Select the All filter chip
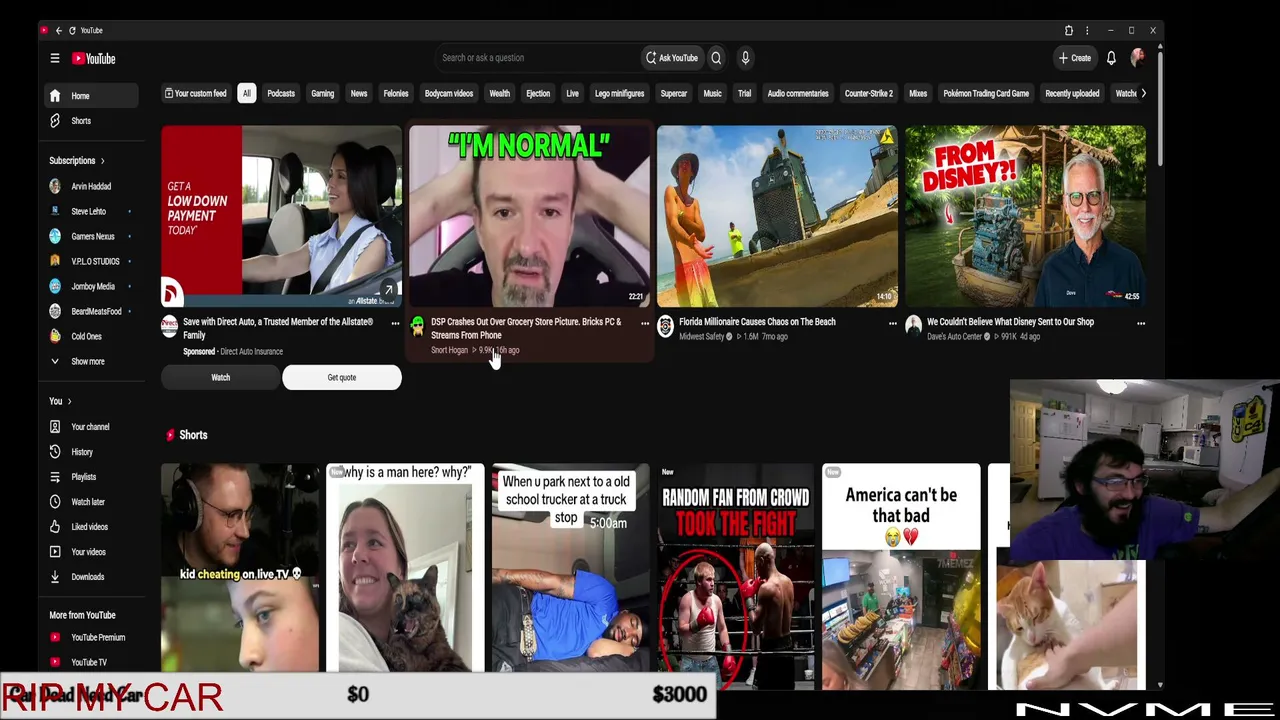1280x720 pixels. (246, 93)
